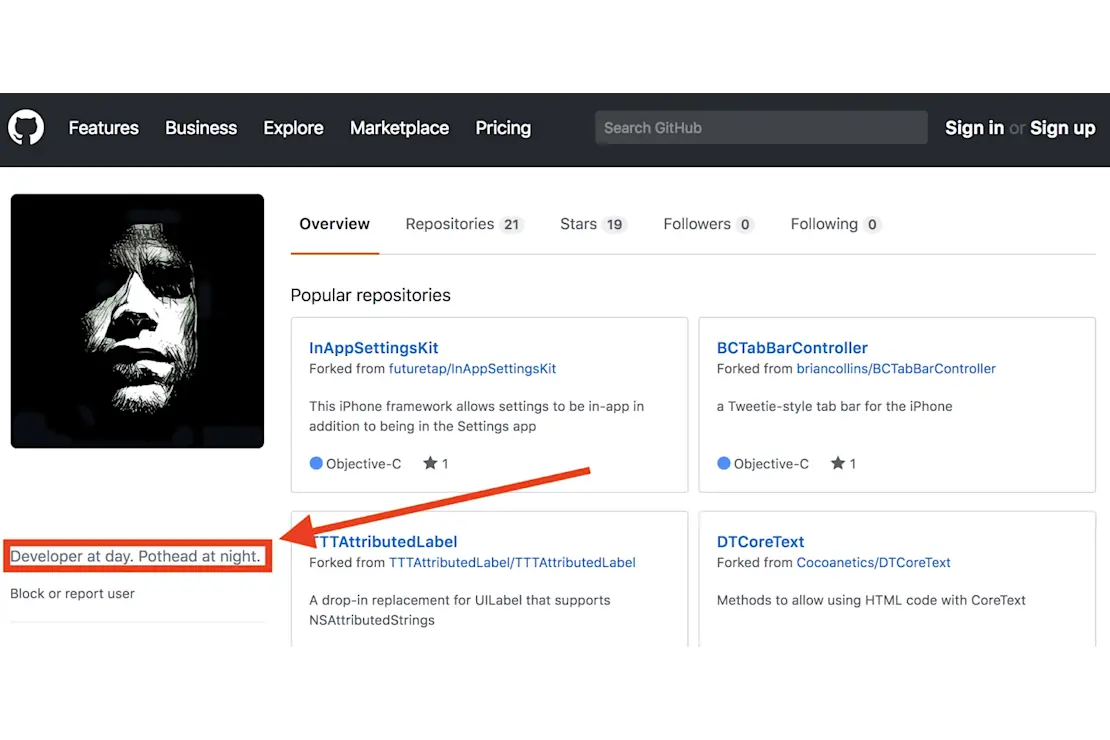Click Block or report user
Viewport: 1110px width, 740px height.
(x=72, y=593)
